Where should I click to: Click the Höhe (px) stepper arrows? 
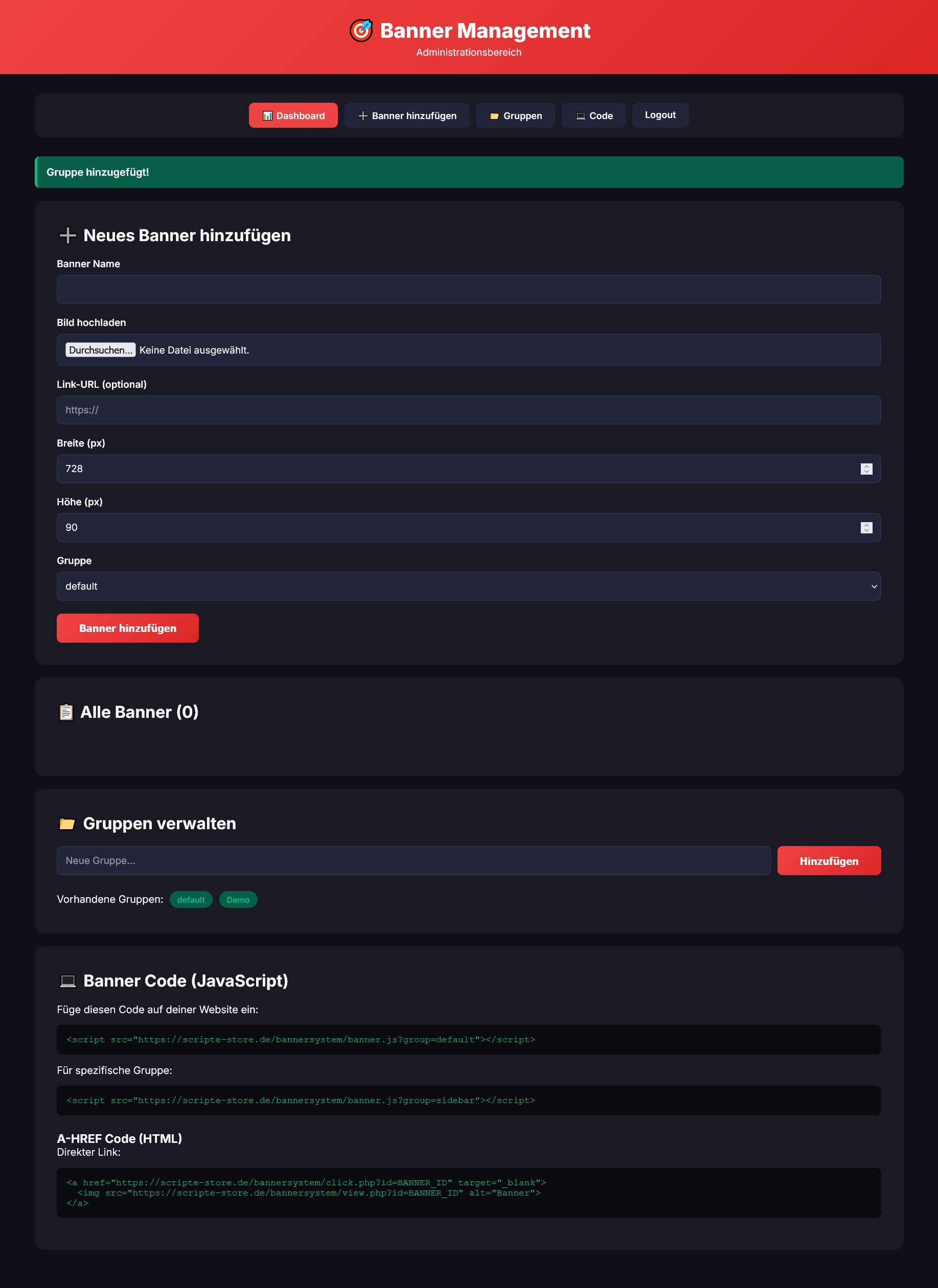pyautogui.click(x=866, y=528)
